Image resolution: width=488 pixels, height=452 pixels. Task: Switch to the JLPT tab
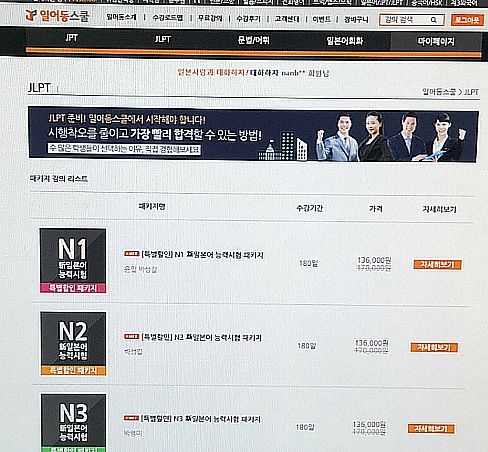[x=163, y=39]
